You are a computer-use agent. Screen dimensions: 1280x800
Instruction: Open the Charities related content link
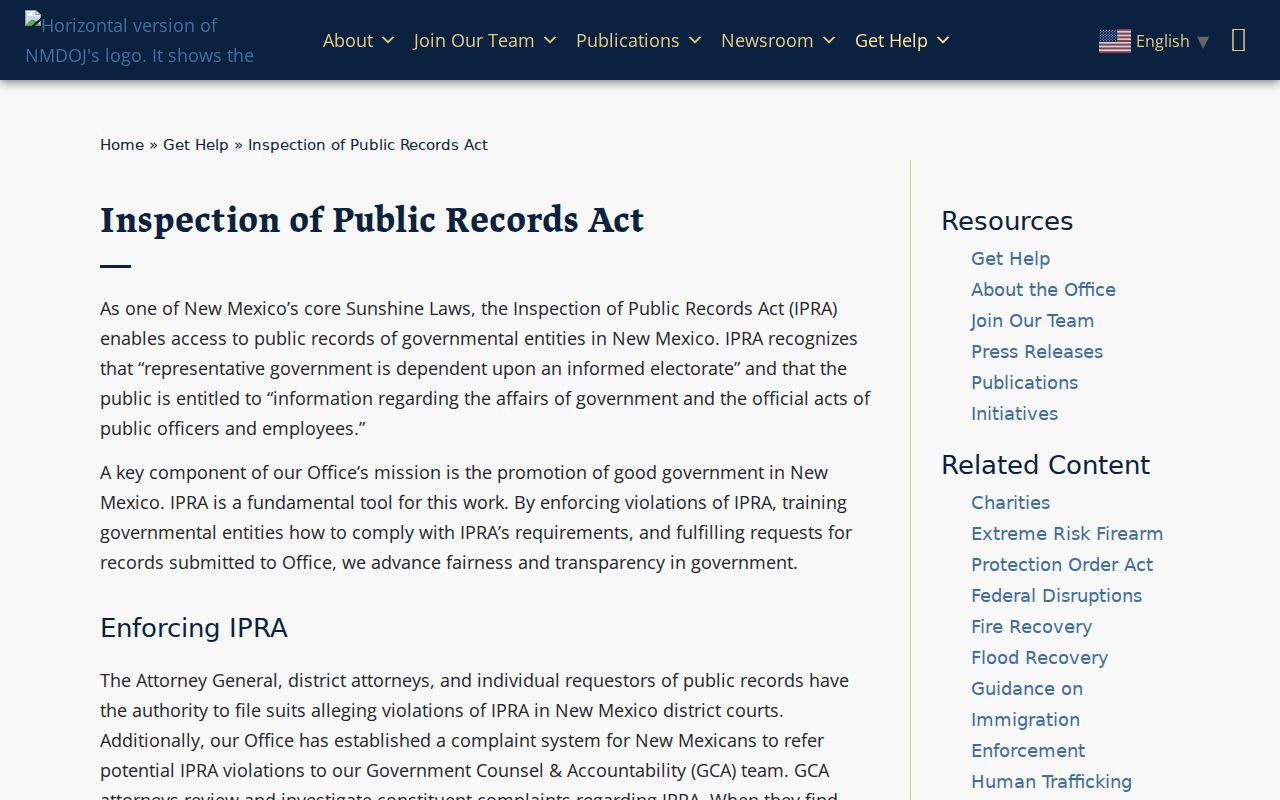[1010, 503]
